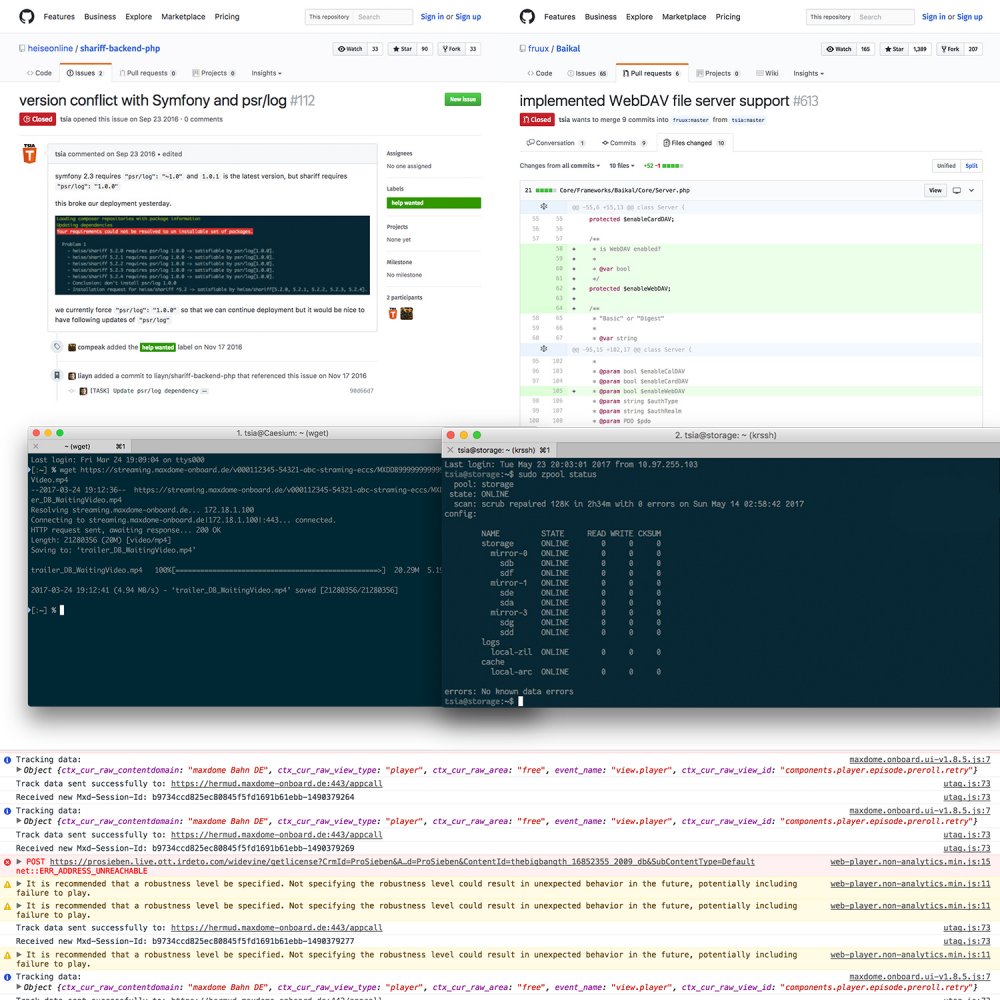Watch the fruux/Baikal repository
This screenshot has width=1000, height=1000.
[839, 49]
